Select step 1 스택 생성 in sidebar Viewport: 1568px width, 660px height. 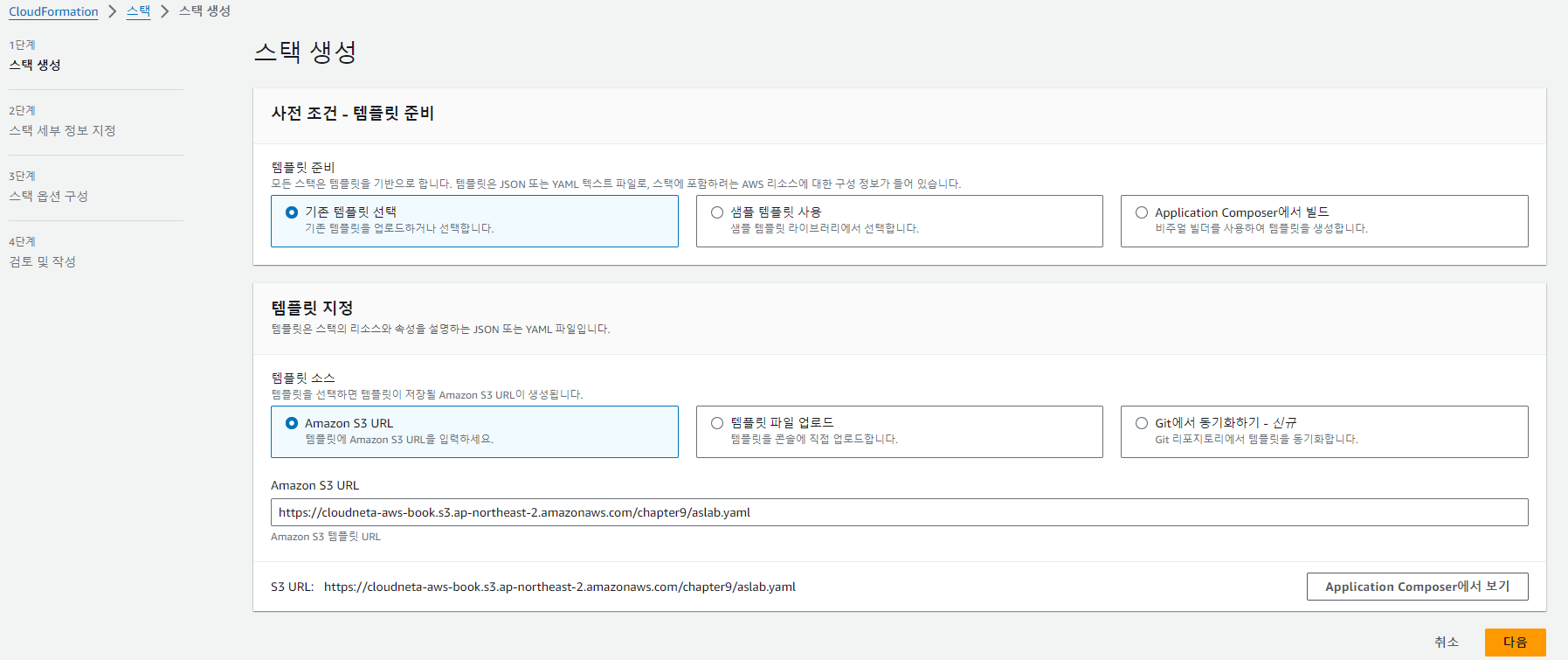tap(35, 65)
